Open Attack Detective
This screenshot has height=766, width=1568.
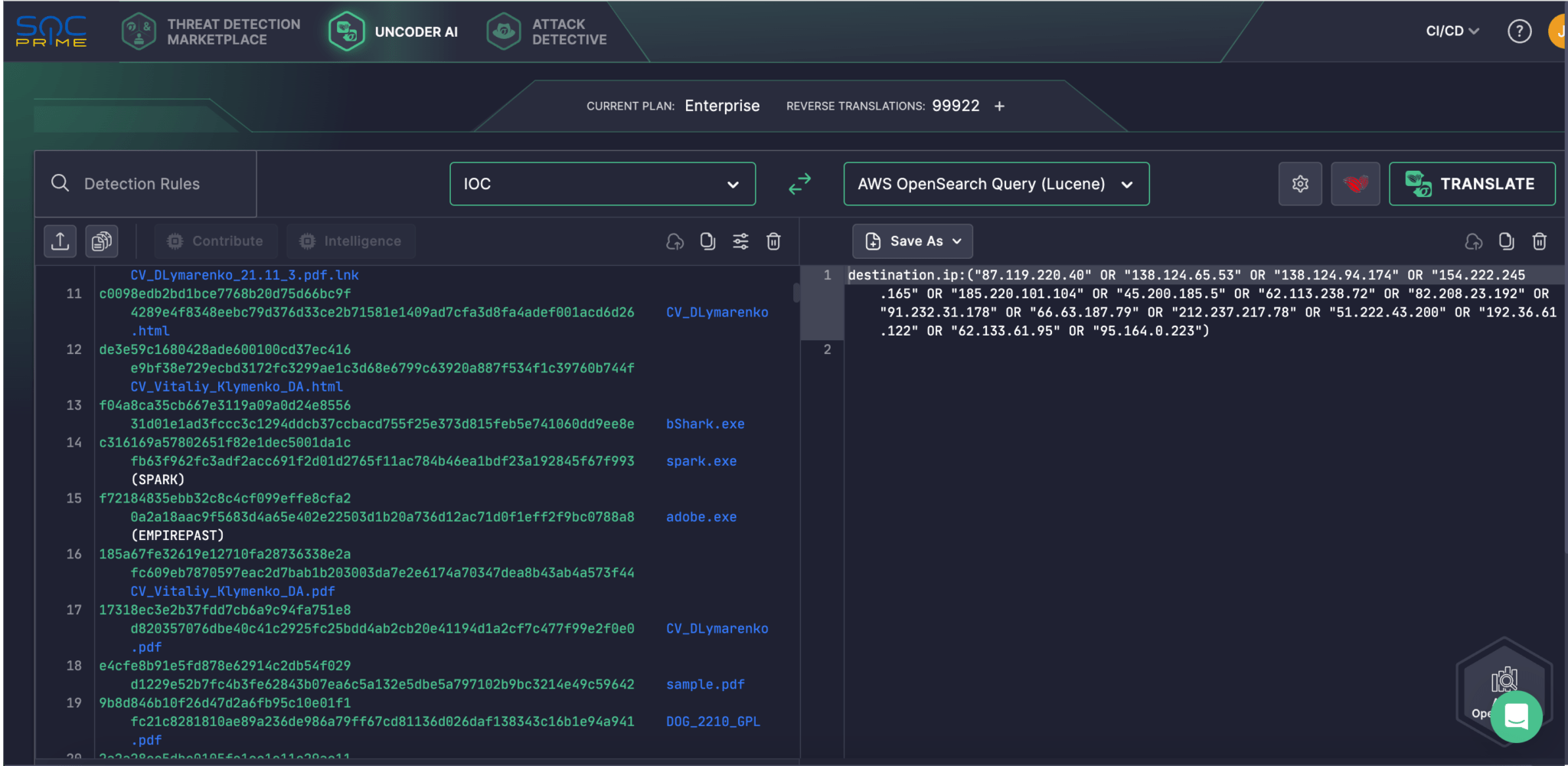pos(548,31)
